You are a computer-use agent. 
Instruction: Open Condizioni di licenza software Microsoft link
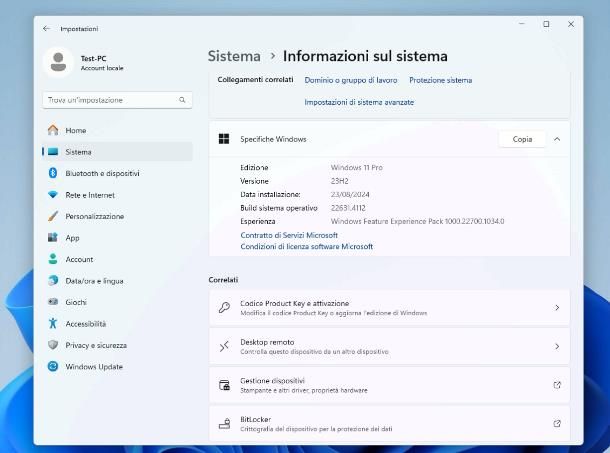click(307, 246)
